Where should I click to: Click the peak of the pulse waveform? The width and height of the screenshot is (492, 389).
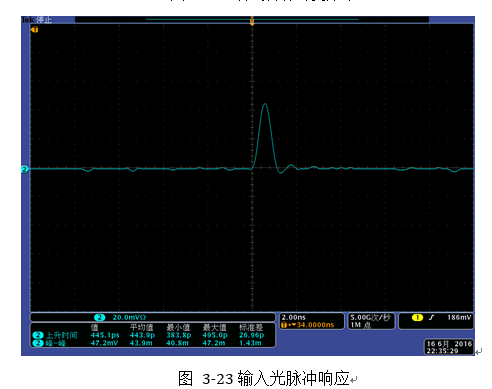point(265,104)
